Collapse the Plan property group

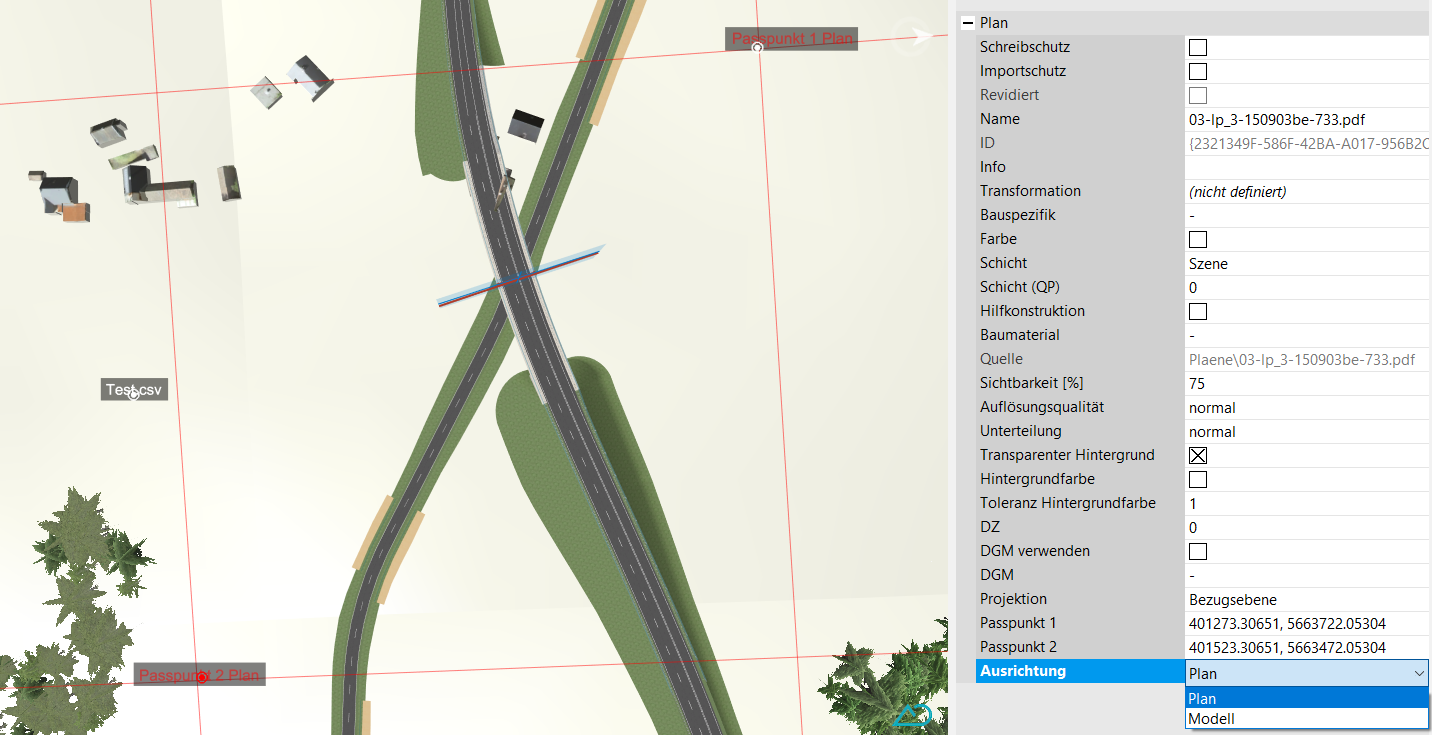(x=967, y=23)
